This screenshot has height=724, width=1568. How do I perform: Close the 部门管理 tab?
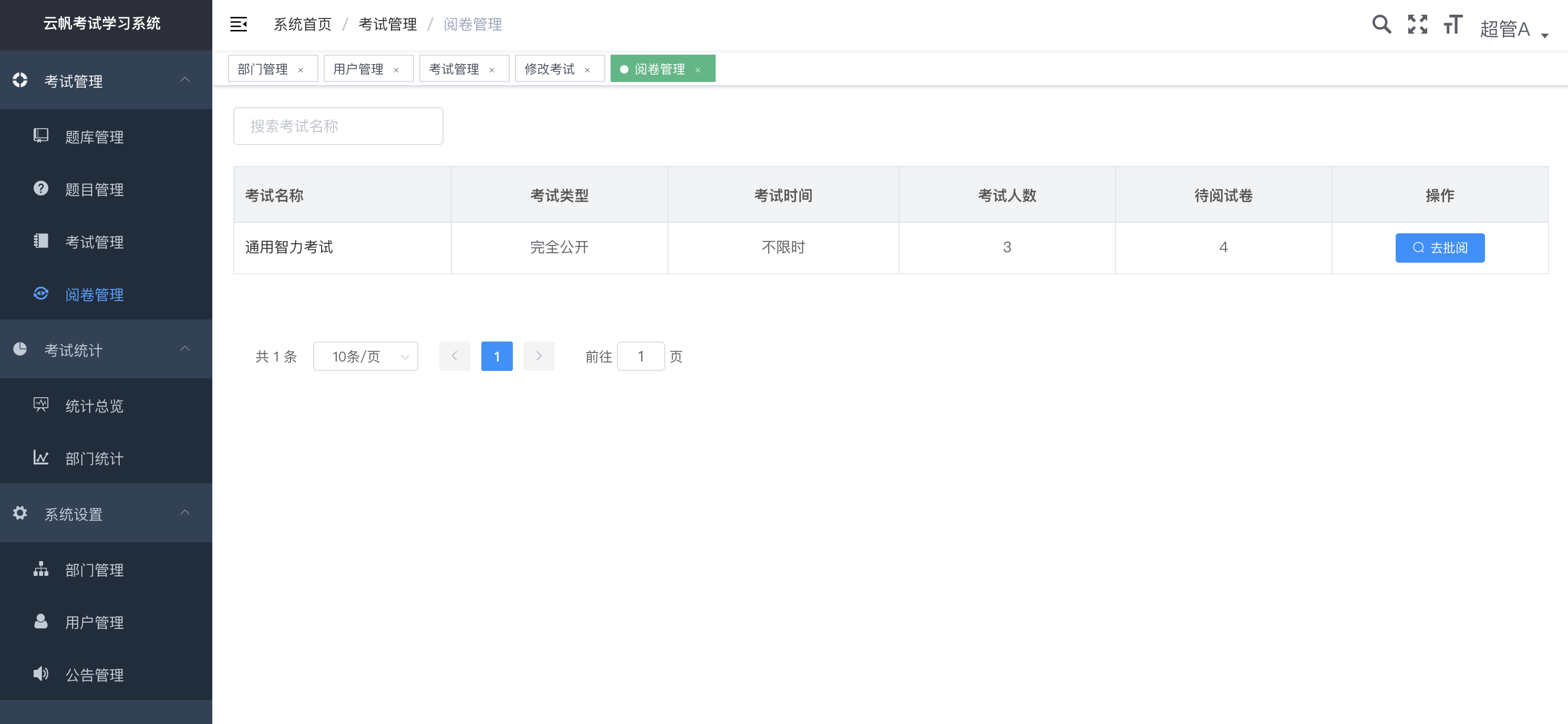tap(301, 69)
